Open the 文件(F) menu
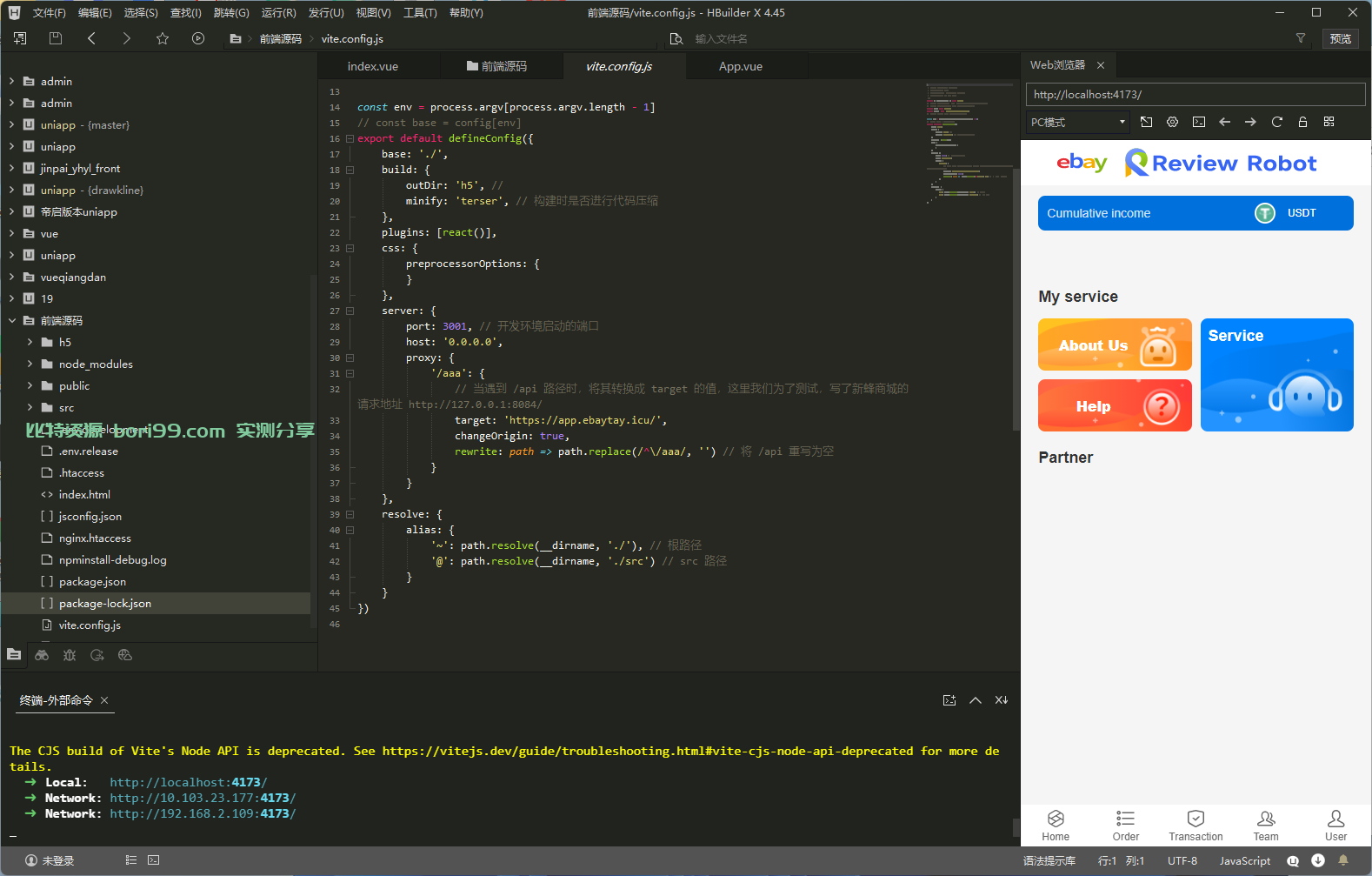The image size is (1372, 876). tap(49, 12)
